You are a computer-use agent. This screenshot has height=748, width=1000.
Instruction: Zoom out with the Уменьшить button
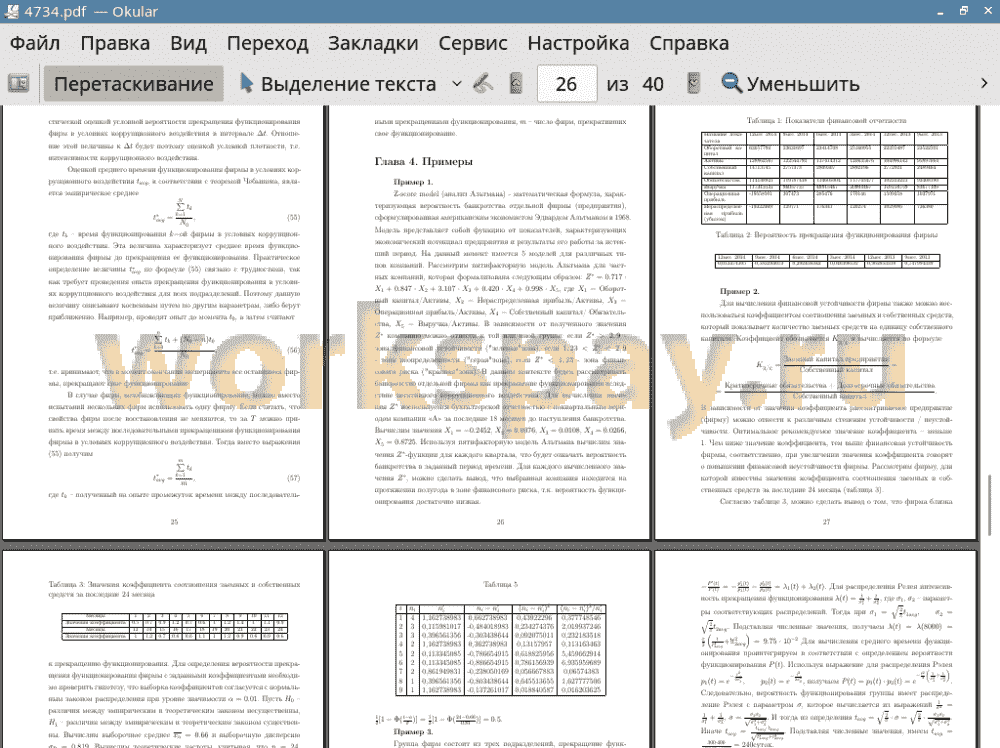point(791,84)
